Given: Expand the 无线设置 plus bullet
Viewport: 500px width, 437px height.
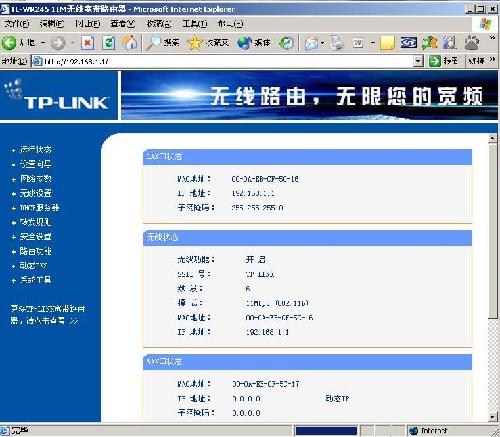Looking at the screenshot, I should tap(14, 194).
